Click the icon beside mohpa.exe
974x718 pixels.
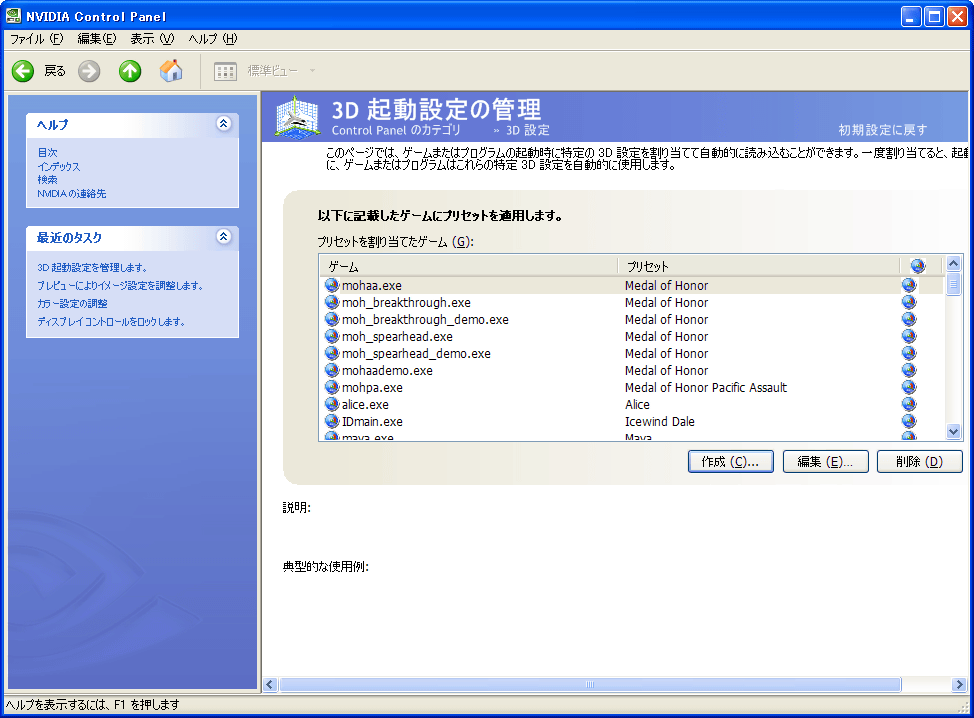pyautogui.click(x=332, y=387)
